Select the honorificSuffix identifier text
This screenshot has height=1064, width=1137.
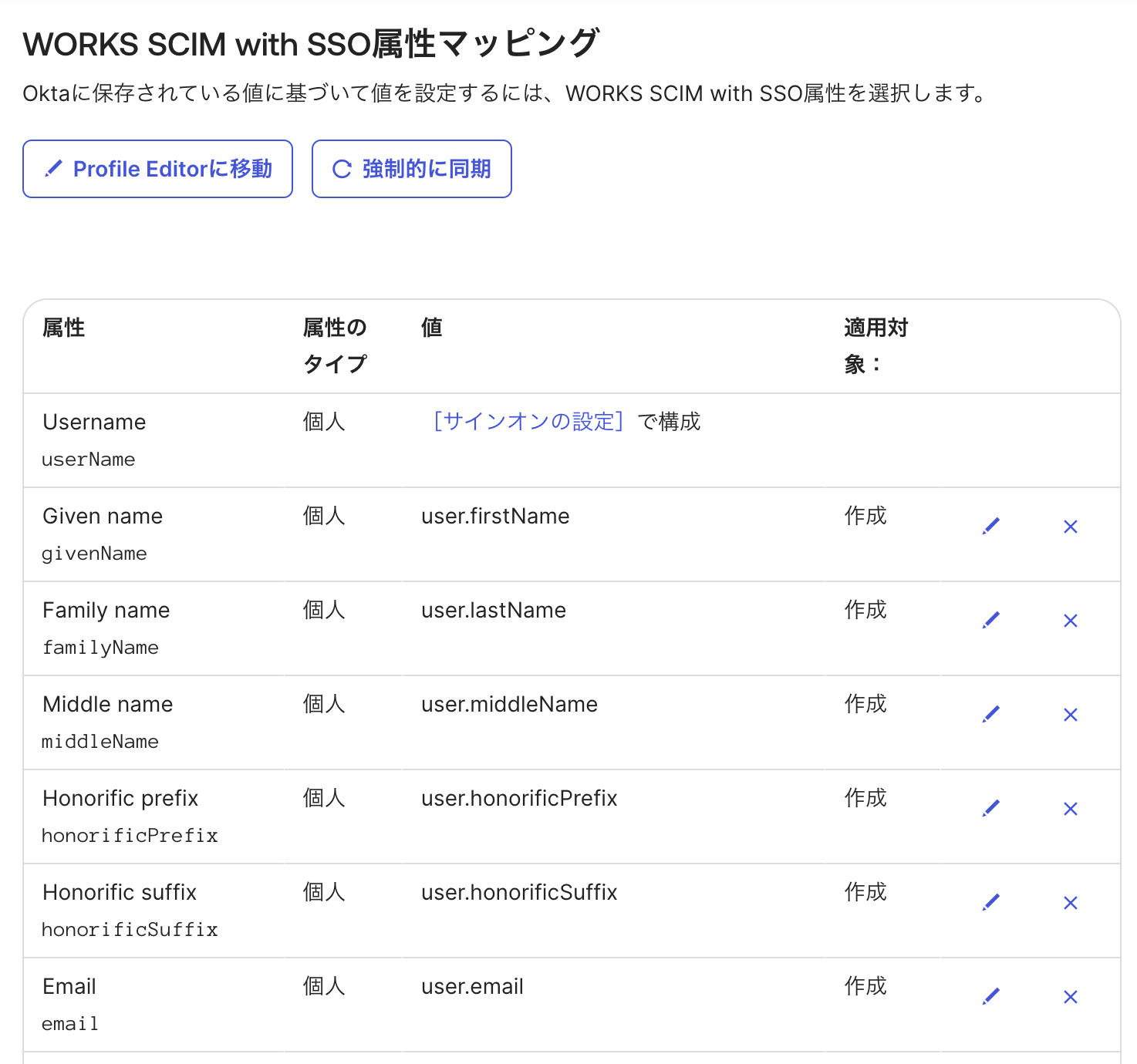(x=130, y=930)
